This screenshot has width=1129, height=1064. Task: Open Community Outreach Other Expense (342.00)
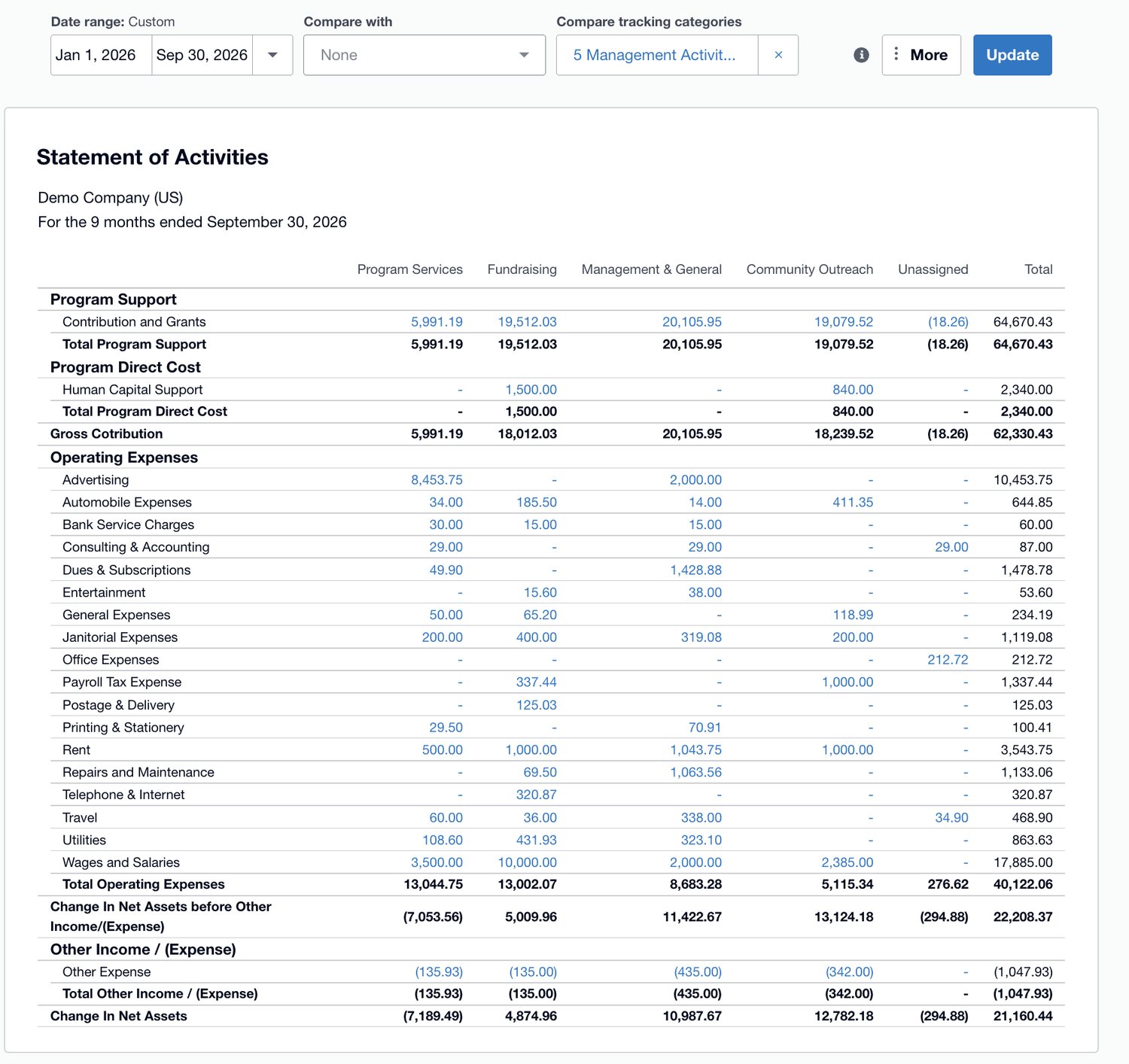(849, 972)
